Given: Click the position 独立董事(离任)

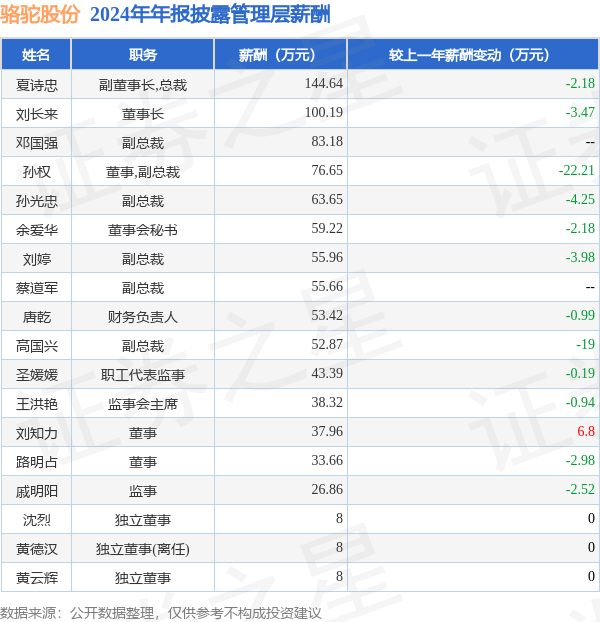Looking at the screenshot, I should [x=143, y=549].
